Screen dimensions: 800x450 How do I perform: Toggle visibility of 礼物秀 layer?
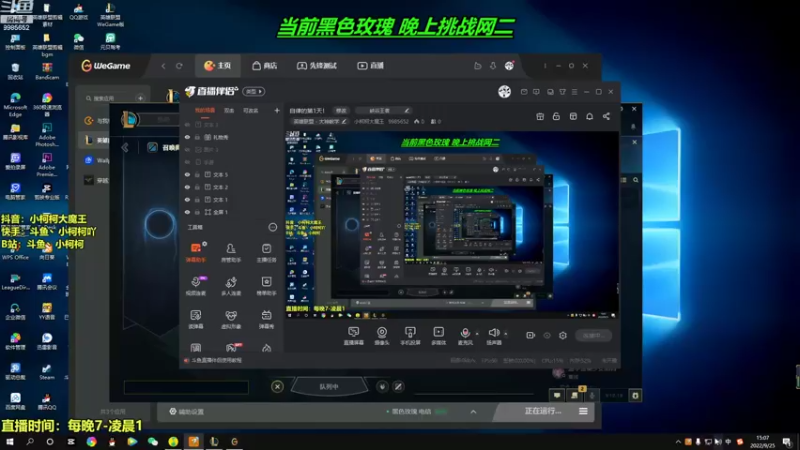(187, 137)
